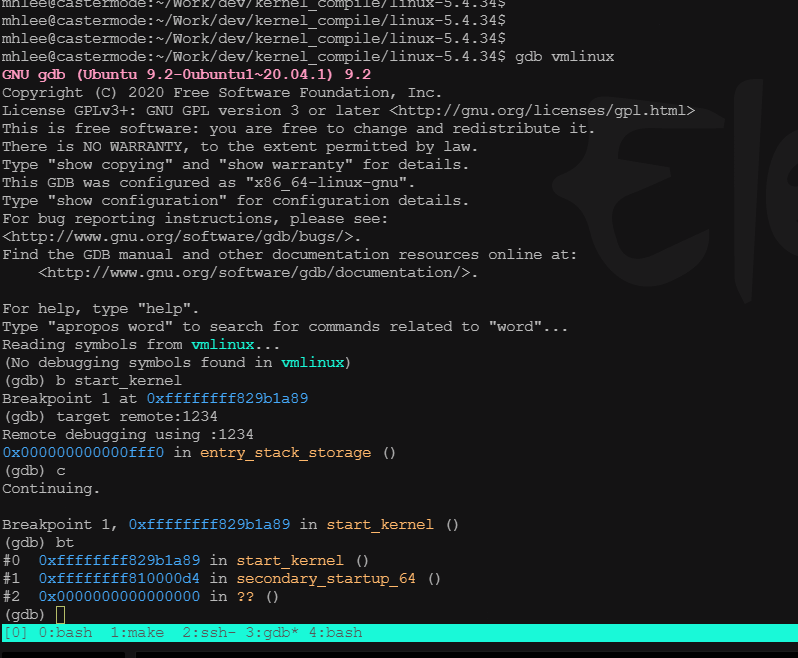Switch to tmux window 4:bash

(x=335, y=633)
